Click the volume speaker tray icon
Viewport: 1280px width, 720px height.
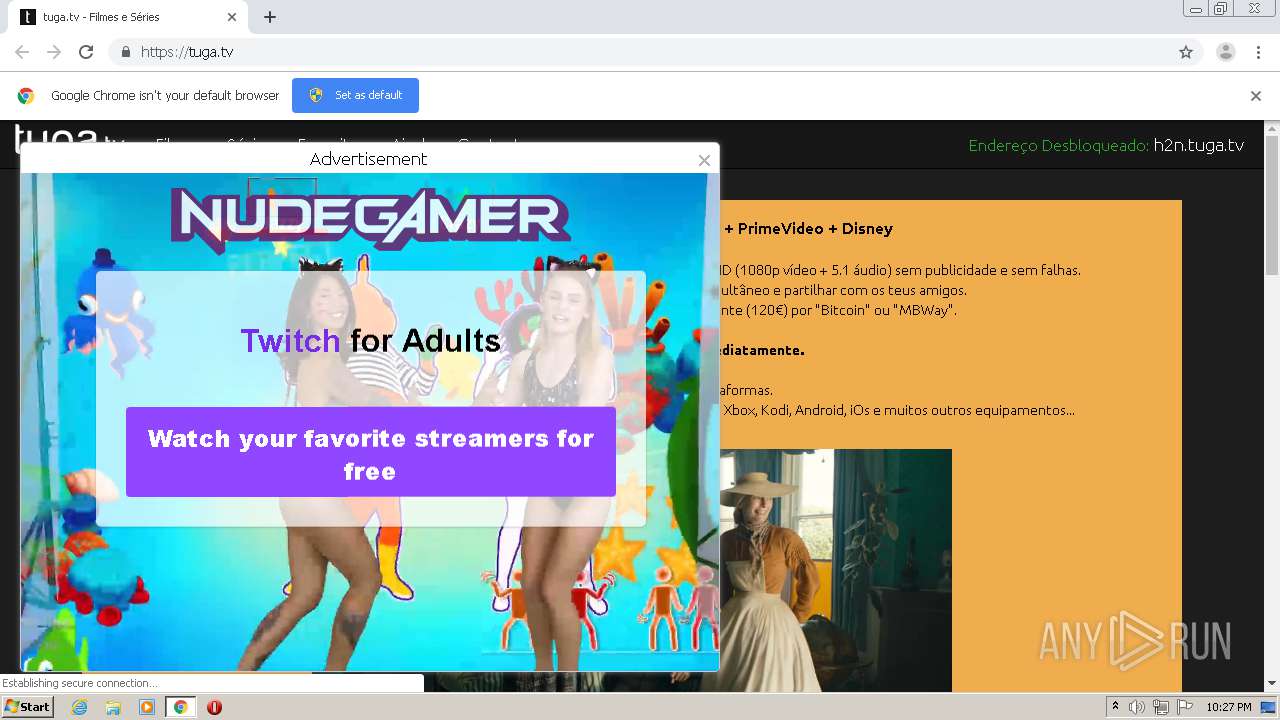point(1137,707)
